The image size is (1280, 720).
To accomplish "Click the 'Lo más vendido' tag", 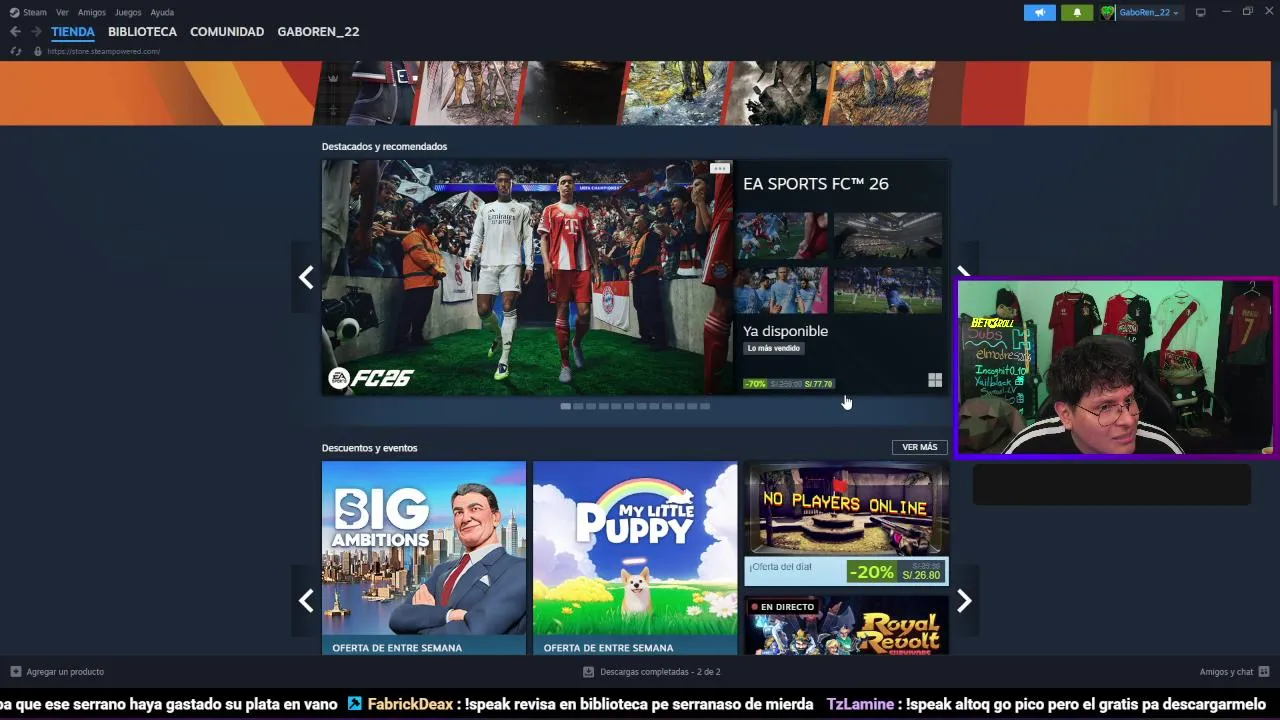I will click(x=774, y=348).
